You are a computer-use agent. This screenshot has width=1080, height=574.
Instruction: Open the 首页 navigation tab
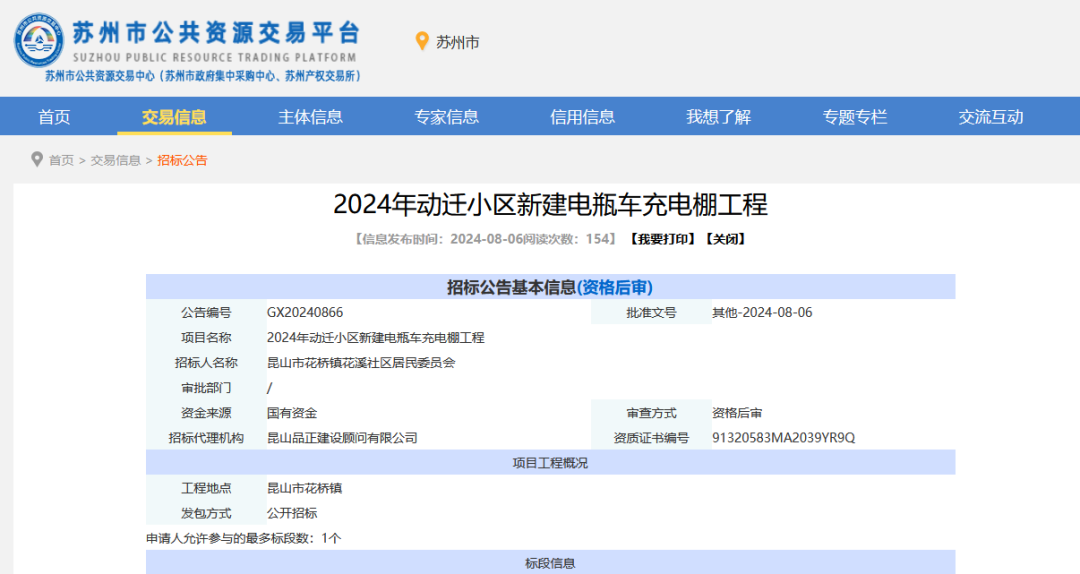(x=54, y=117)
